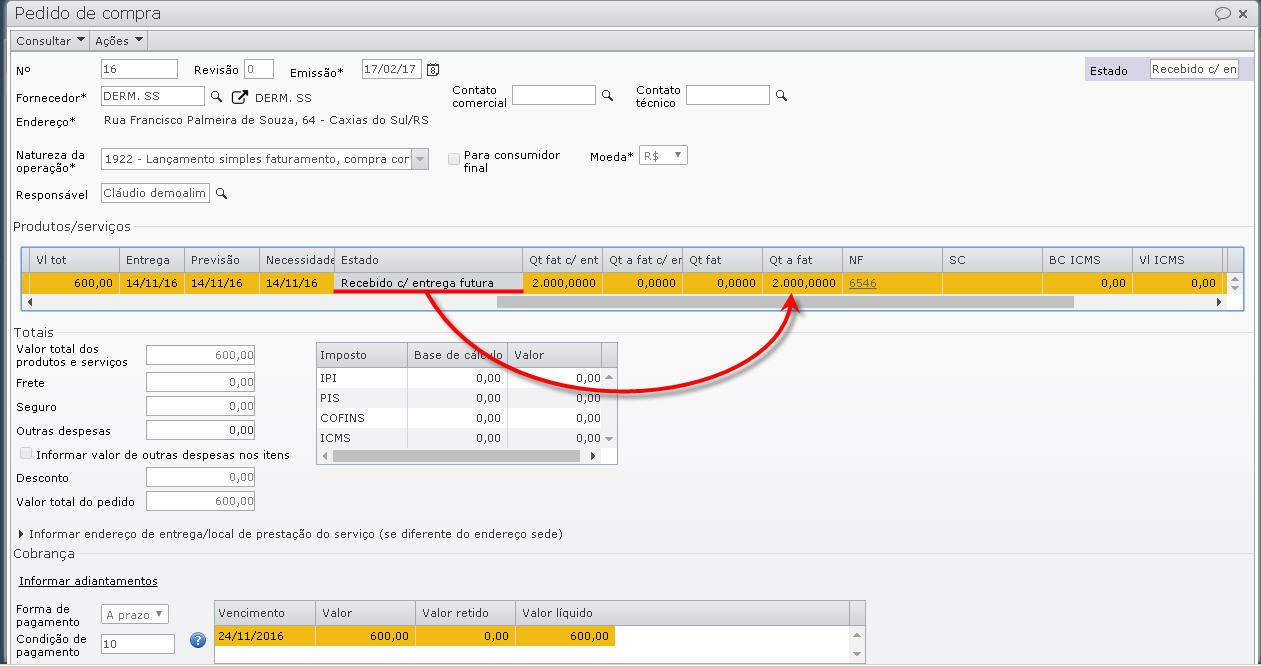Viewport: 1261px width, 667px height.
Task: Search Responsável with the magnifier icon
Action: pyautogui.click(x=222, y=193)
